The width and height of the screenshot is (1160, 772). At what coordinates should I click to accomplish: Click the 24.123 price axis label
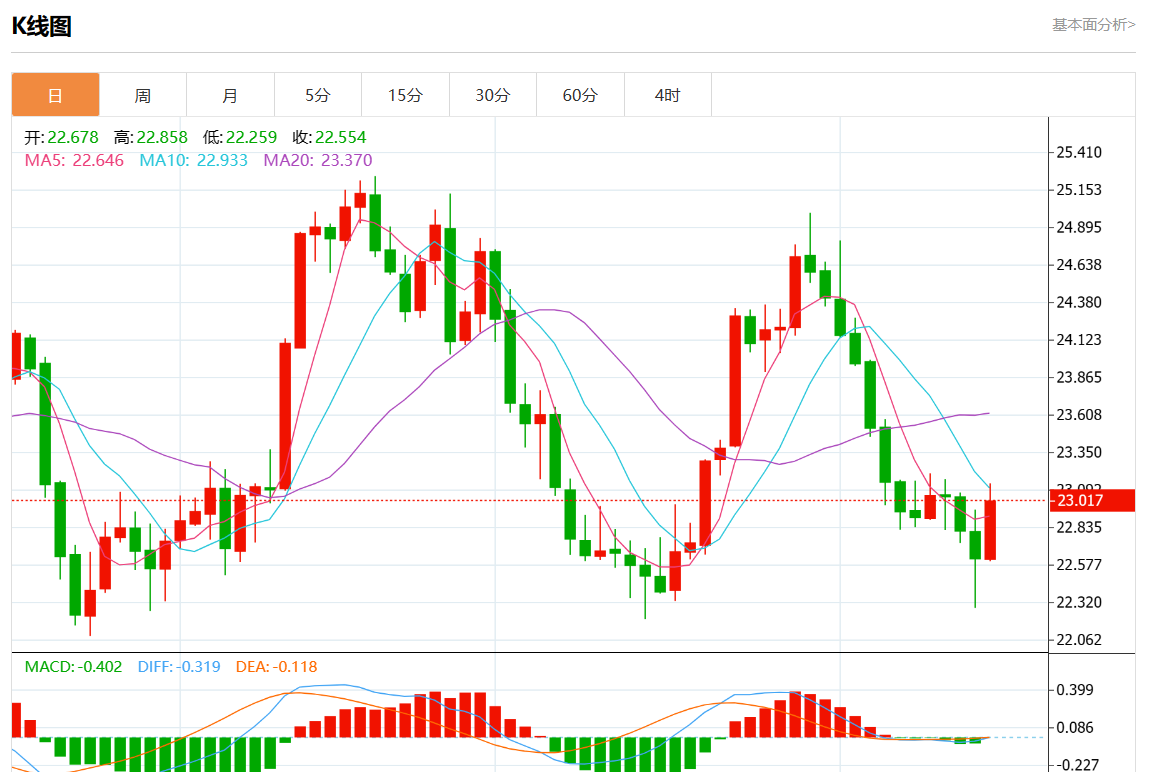click(x=1079, y=340)
